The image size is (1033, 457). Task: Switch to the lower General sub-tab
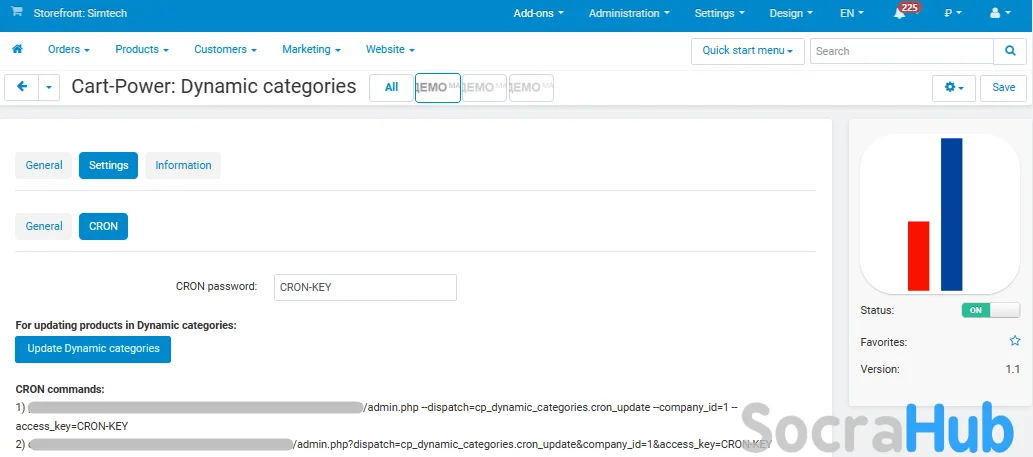[43, 226]
